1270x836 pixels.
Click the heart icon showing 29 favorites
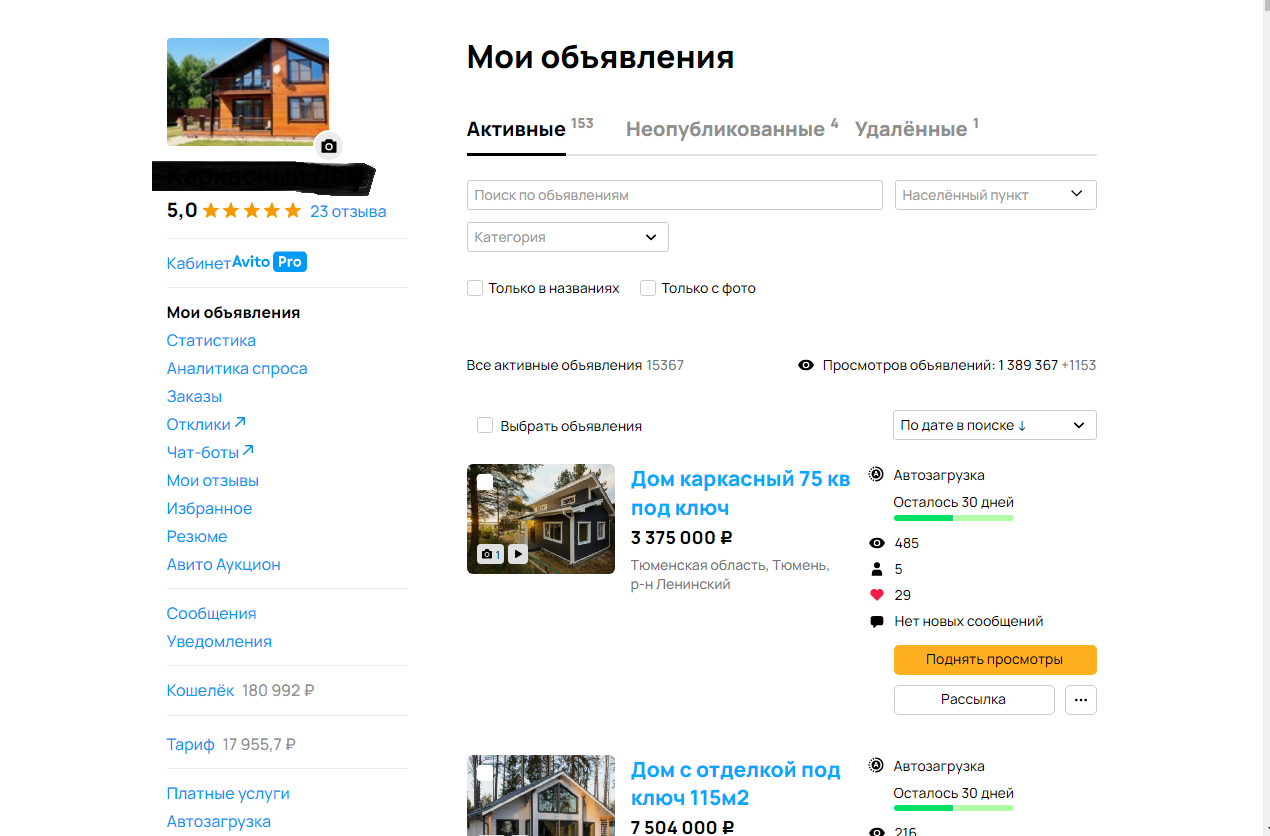(x=878, y=594)
